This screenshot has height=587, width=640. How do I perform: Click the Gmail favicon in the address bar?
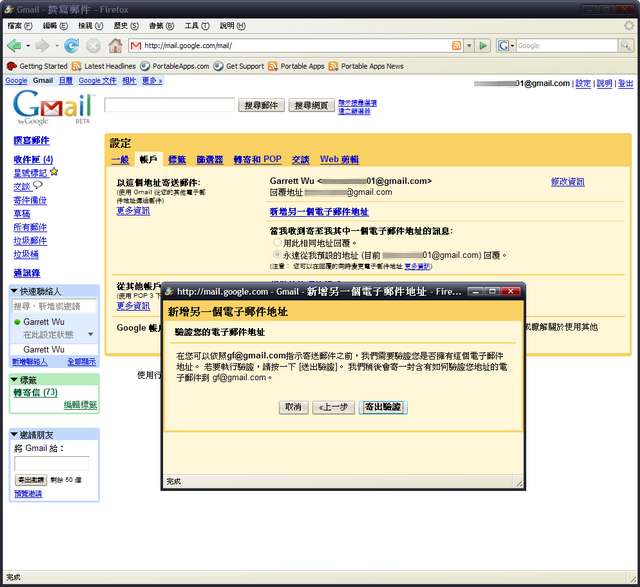click(x=136, y=46)
